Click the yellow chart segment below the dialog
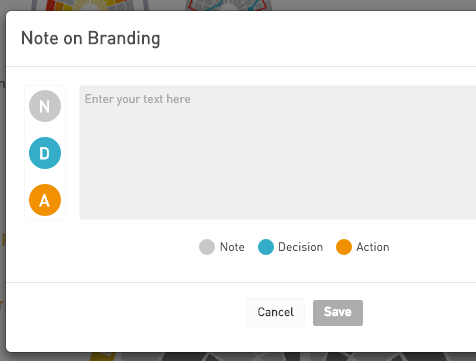 (102, 356)
